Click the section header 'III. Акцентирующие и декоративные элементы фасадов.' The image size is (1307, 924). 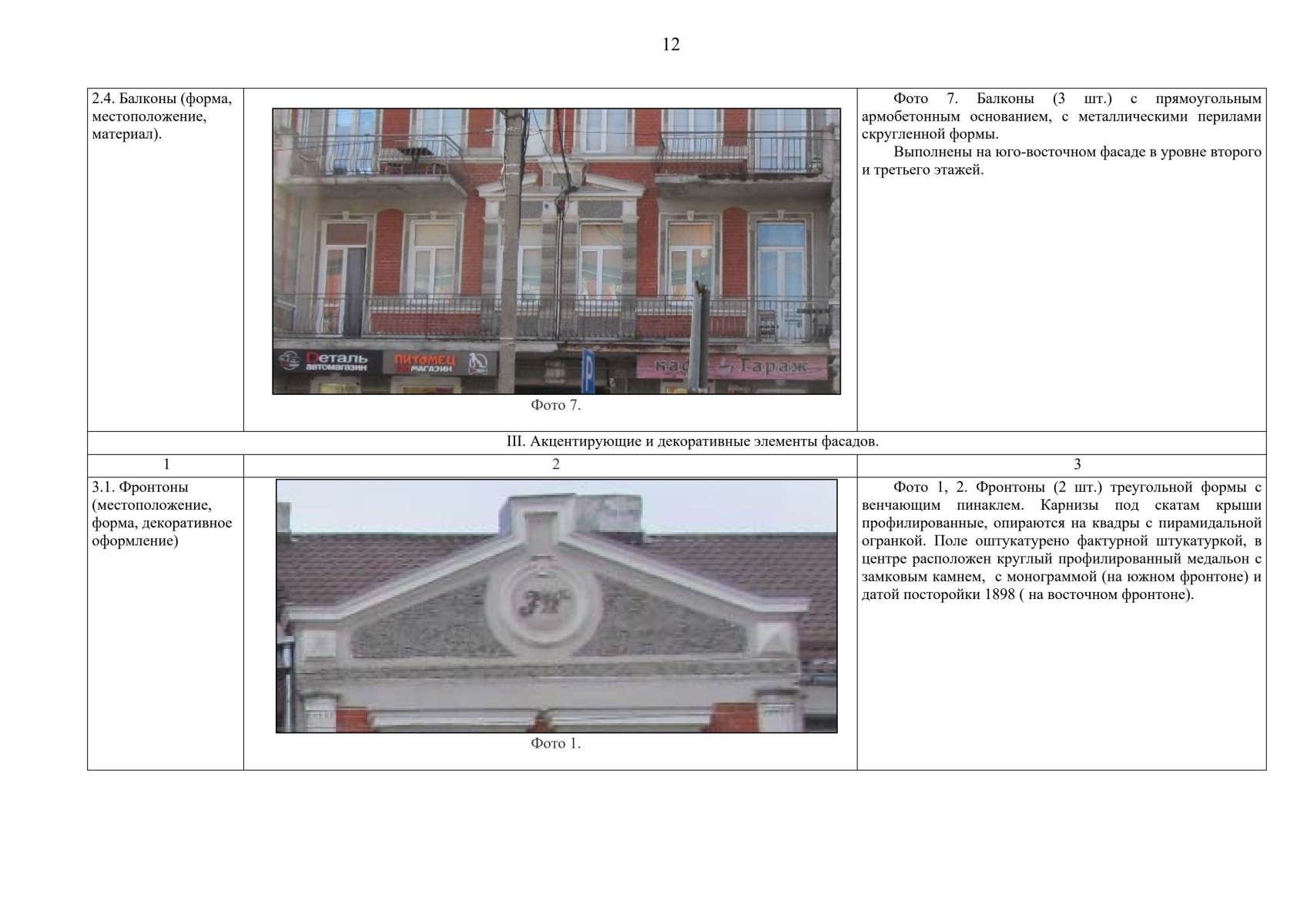click(692, 442)
